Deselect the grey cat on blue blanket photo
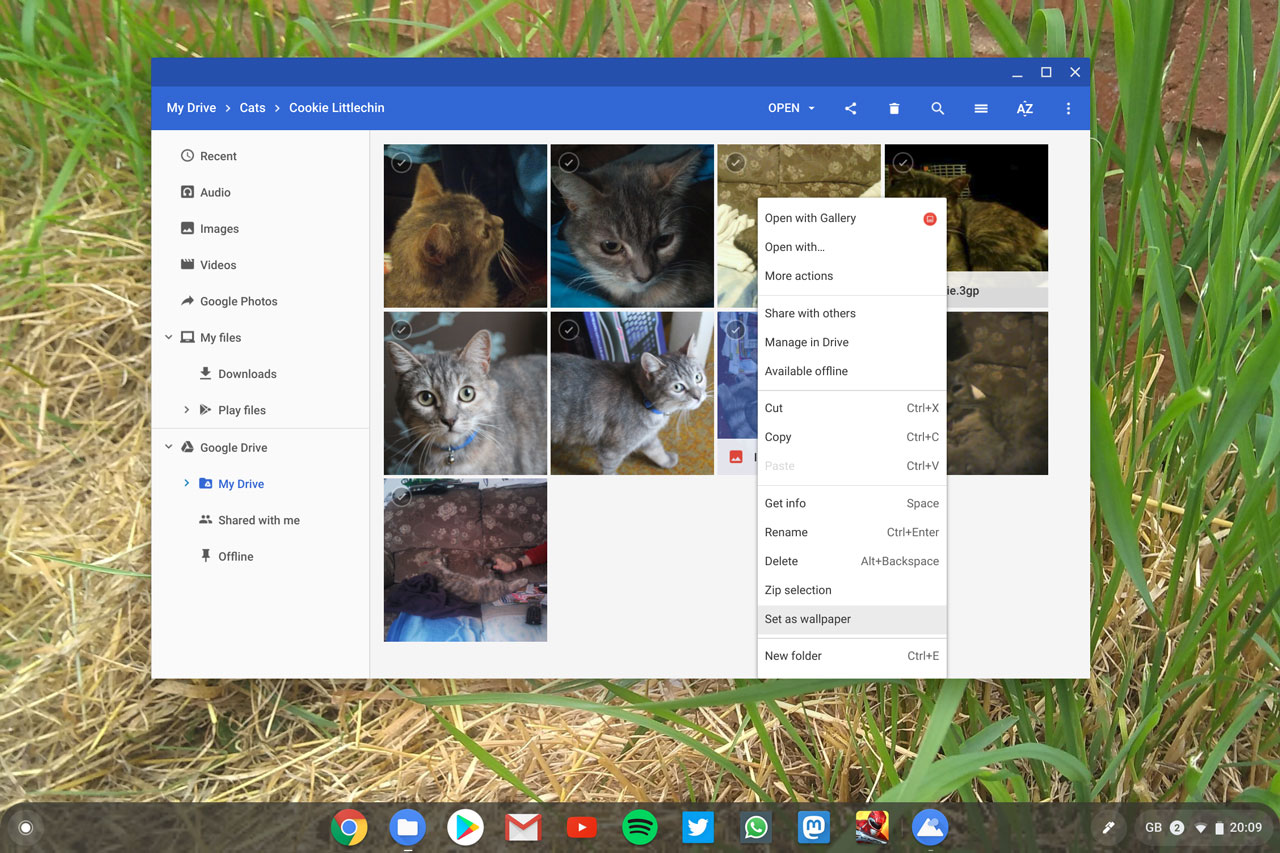The image size is (1280, 853). click(x=568, y=162)
